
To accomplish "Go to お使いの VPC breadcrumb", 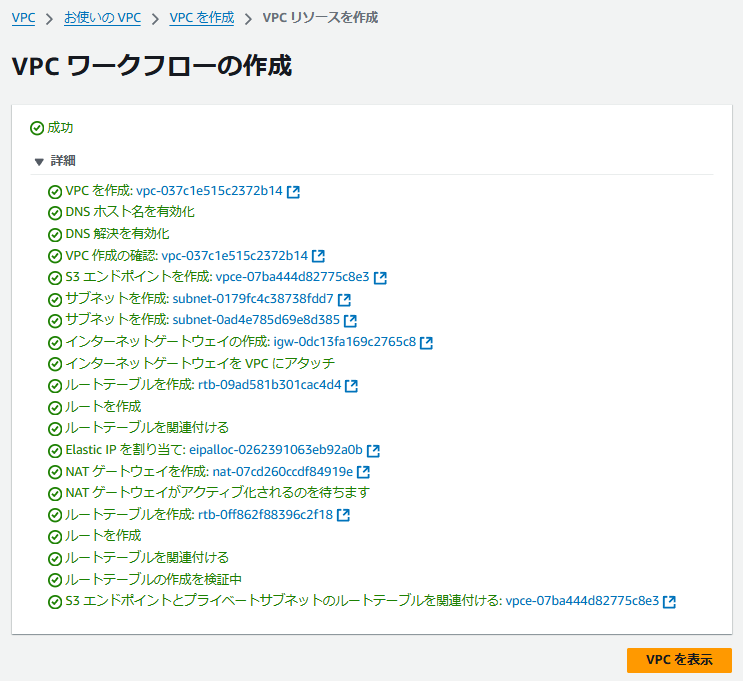I will pyautogui.click(x=102, y=18).
